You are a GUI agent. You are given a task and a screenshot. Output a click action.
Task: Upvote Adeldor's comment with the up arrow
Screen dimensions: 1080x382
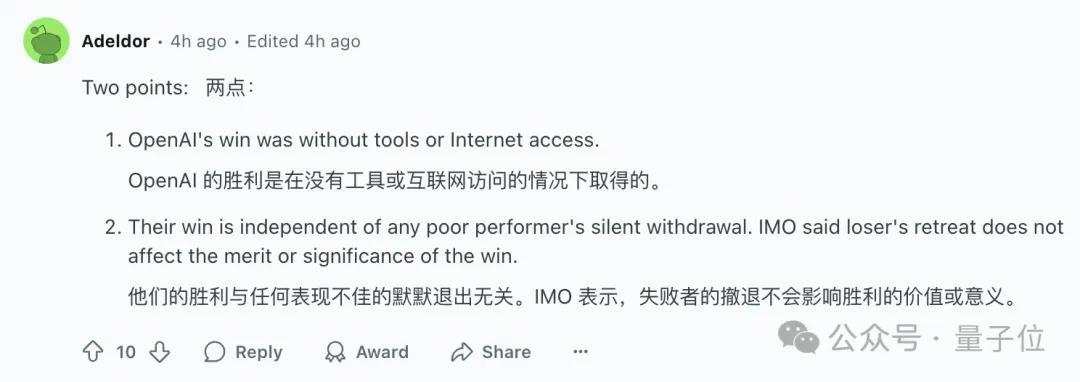(92, 352)
